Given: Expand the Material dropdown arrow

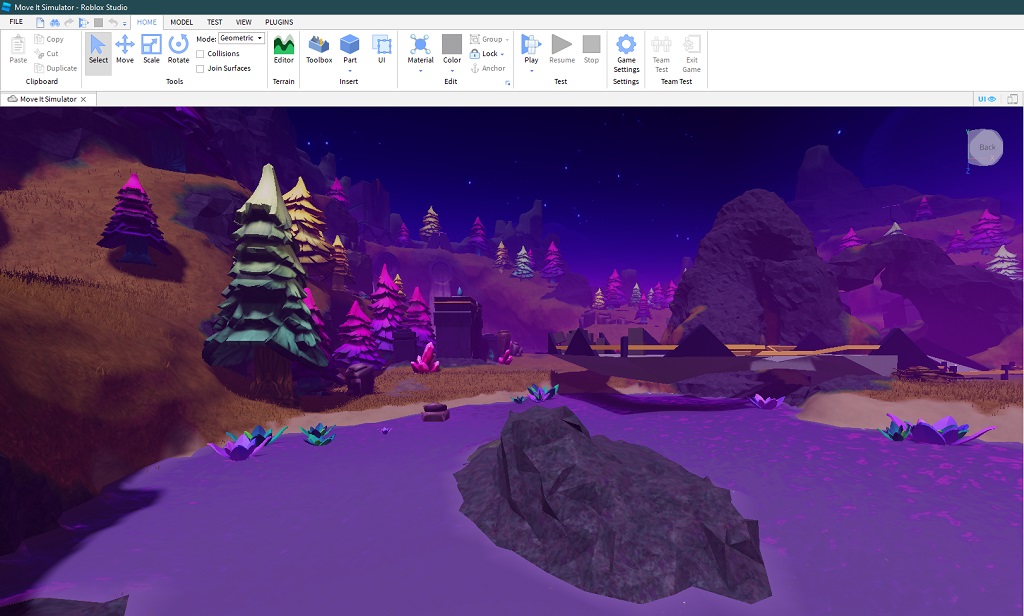Looking at the screenshot, I should tap(420, 71).
